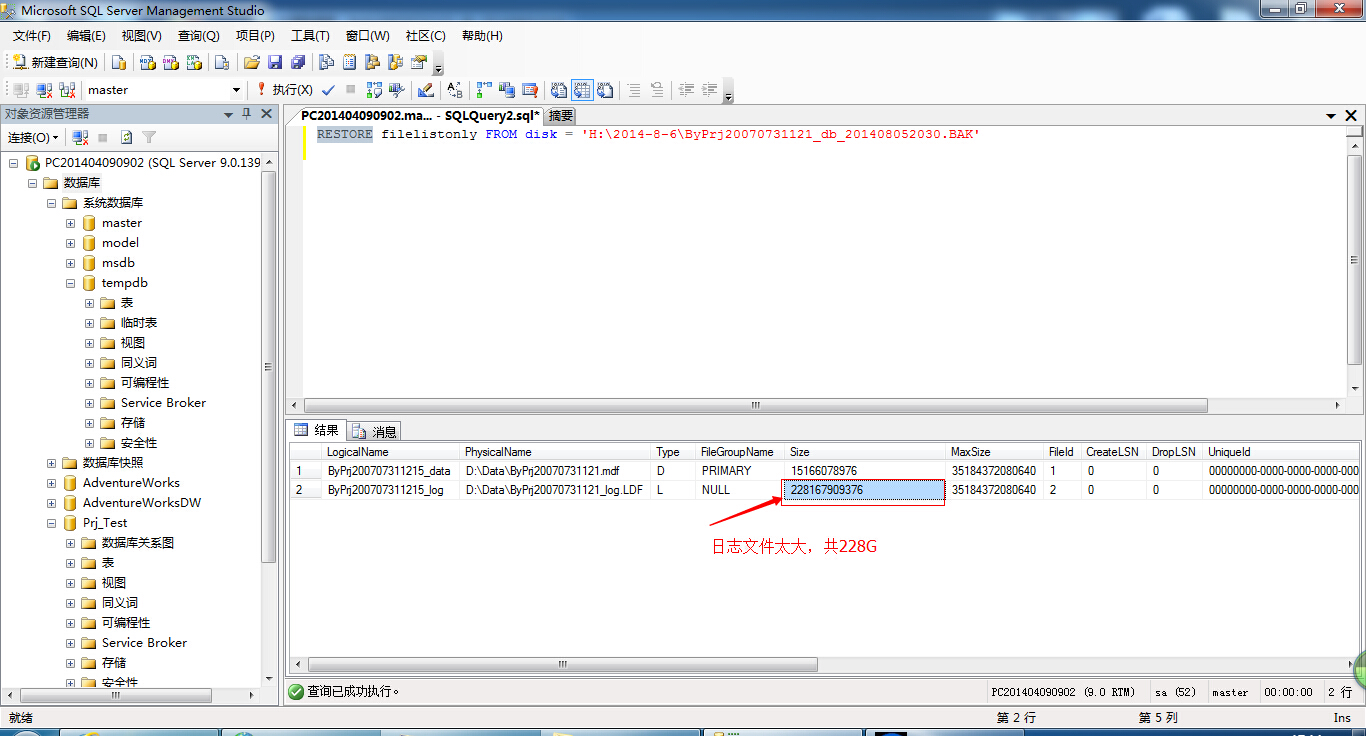Refresh the Object Explorer tree

pyautogui.click(x=127, y=137)
